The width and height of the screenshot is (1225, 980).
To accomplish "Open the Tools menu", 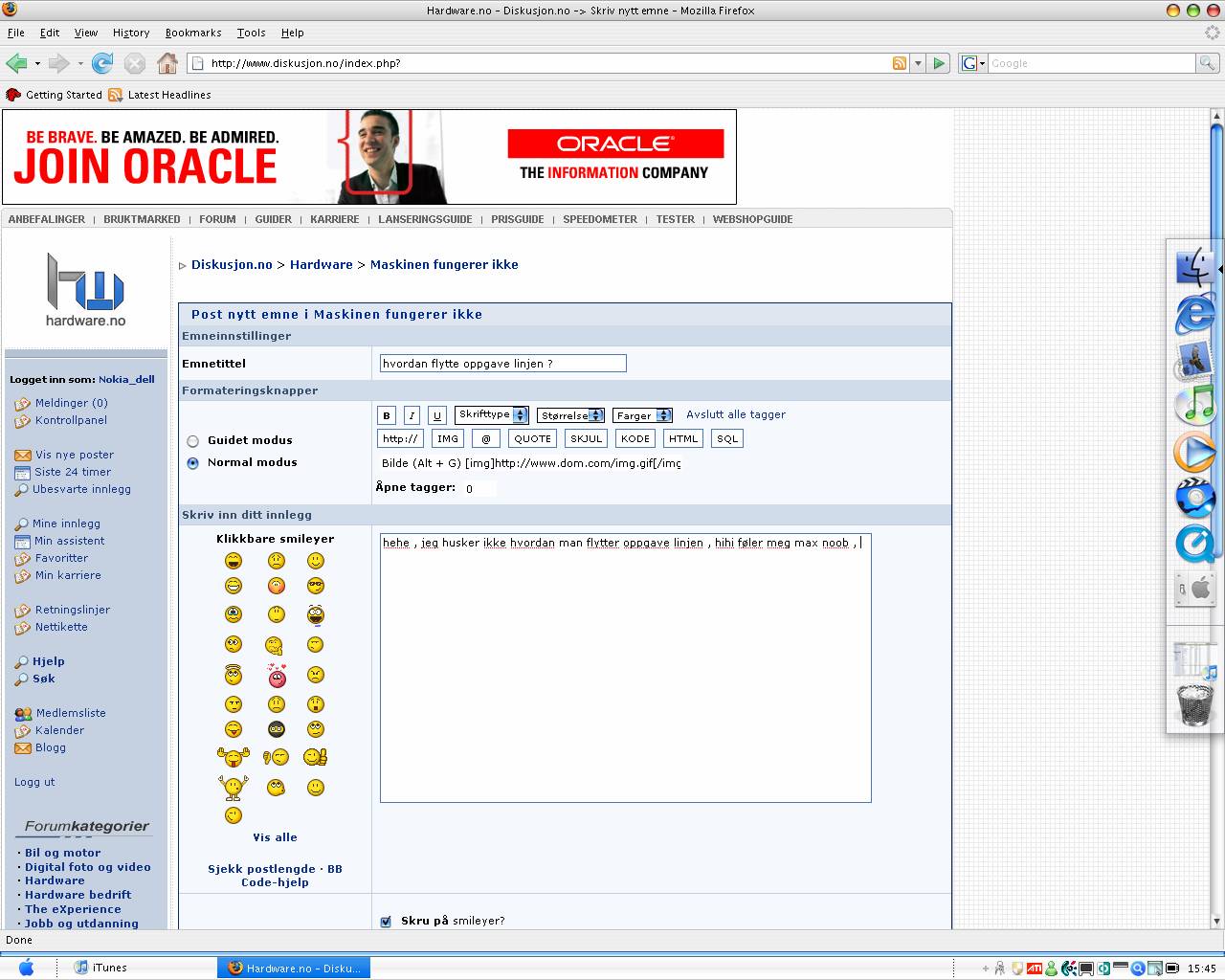I will tap(252, 33).
